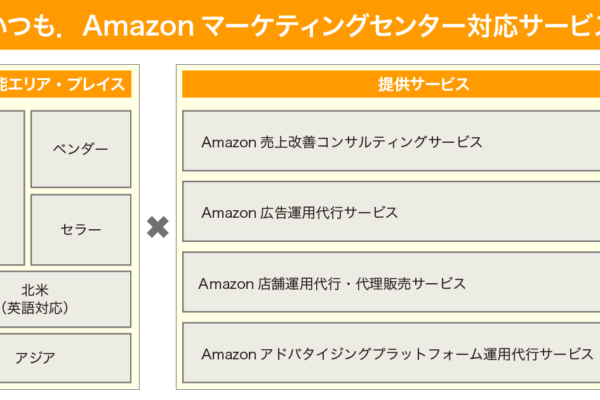
Task: Click the 提供サービス orange header
Action: coord(391,84)
